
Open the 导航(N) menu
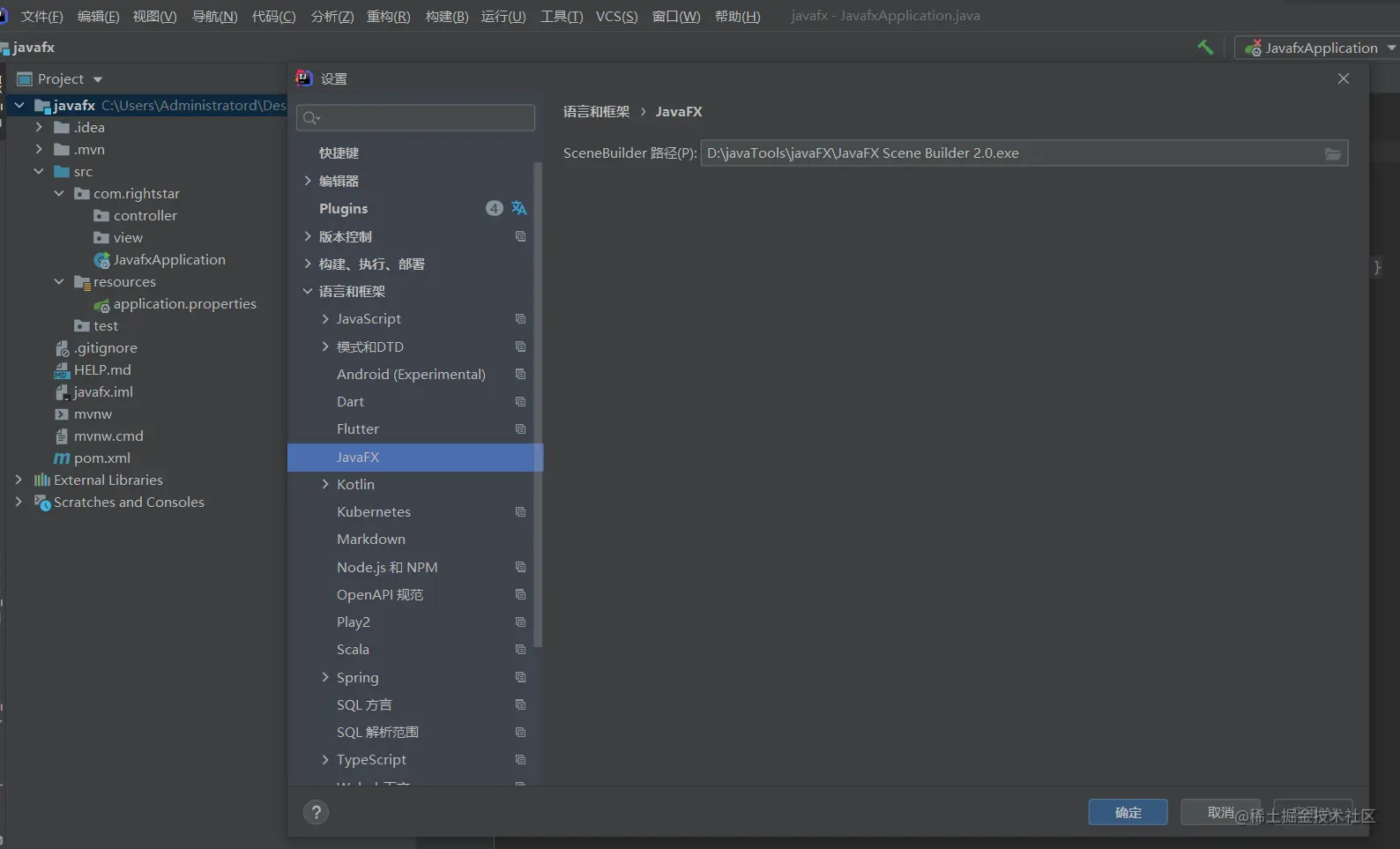(x=214, y=17)
